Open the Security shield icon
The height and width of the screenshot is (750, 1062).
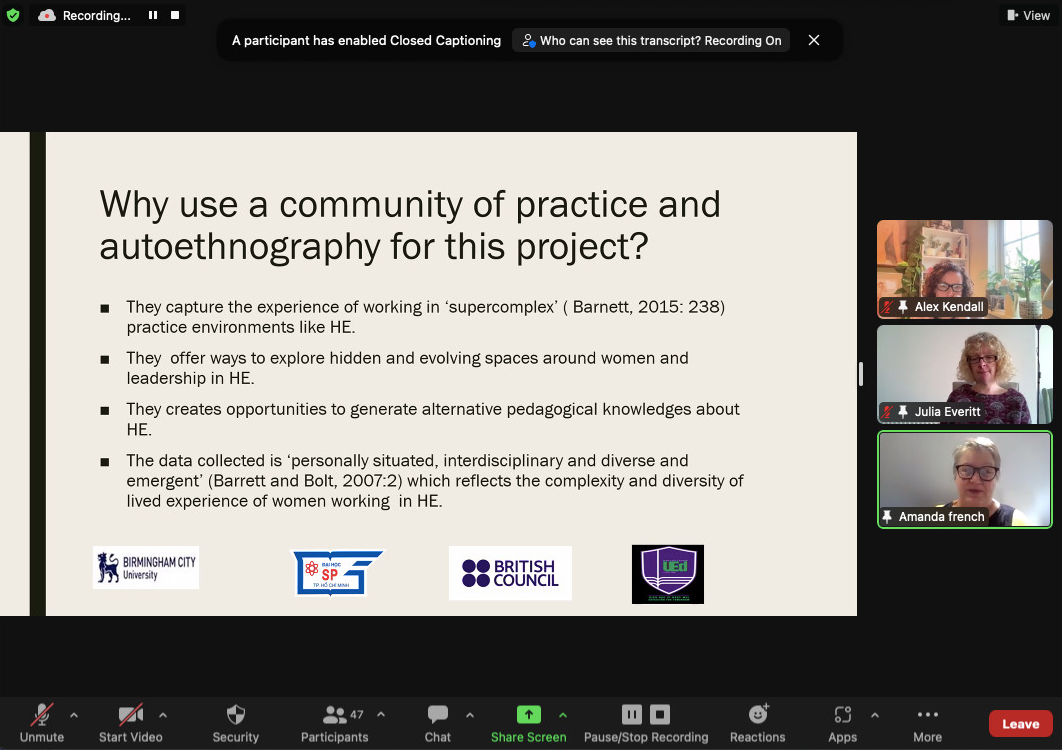click(x=236, y=715)
